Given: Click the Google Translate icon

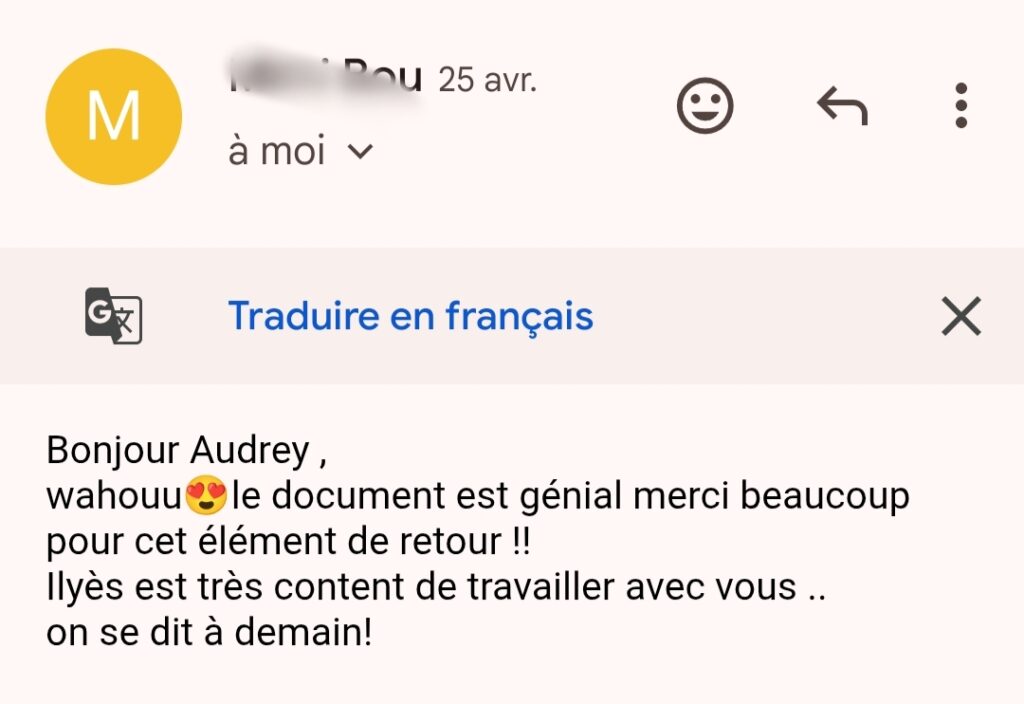Looking at the screenshot, I should point(113,316).
